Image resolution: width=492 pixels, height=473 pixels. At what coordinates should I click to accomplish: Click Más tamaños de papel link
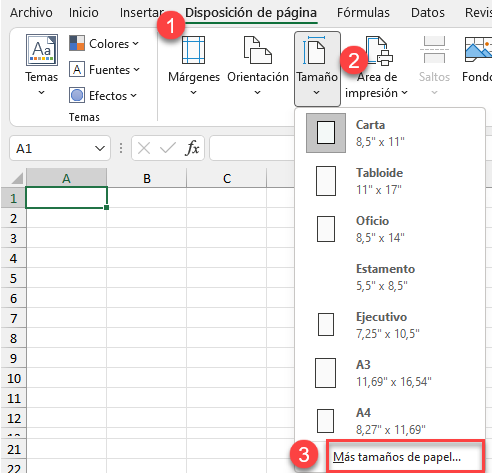397,457
